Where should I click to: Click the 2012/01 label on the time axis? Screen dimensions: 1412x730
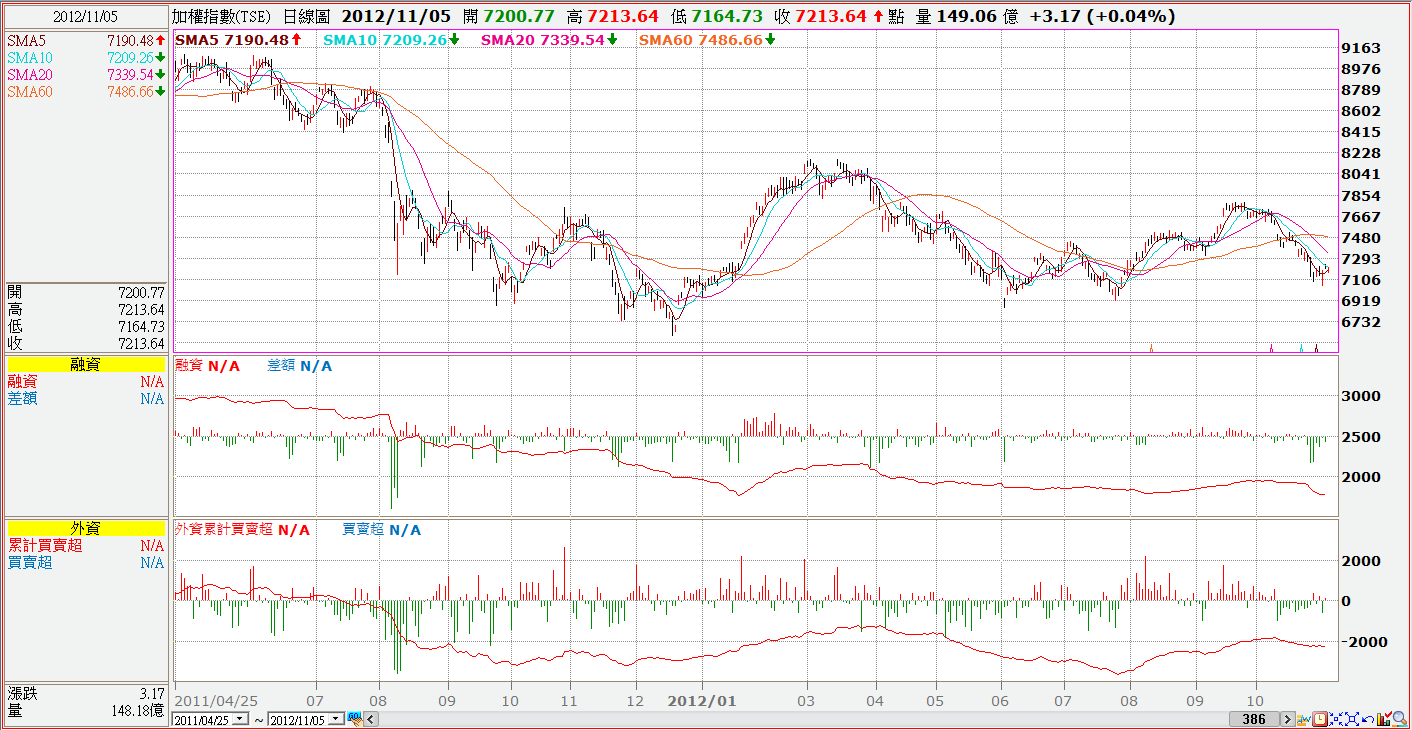pyautogui.click(x=702, y=701)
